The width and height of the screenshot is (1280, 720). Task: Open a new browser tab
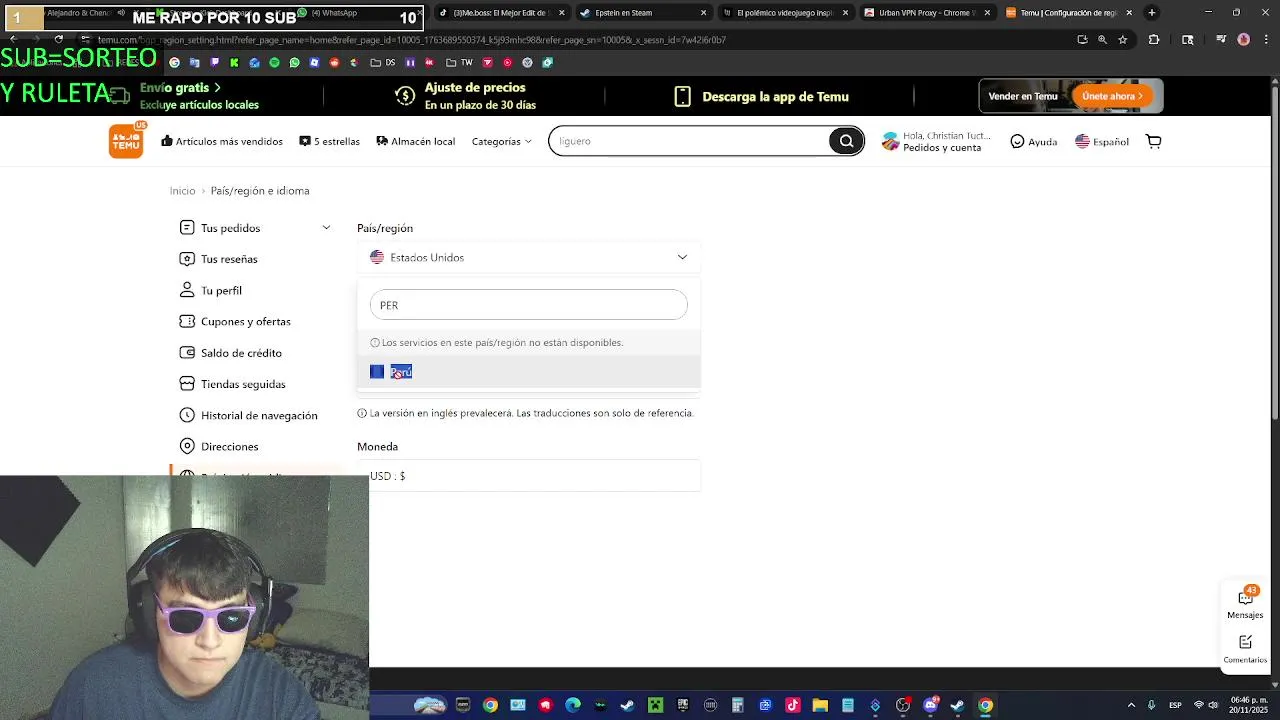(x=1152, y=13)
